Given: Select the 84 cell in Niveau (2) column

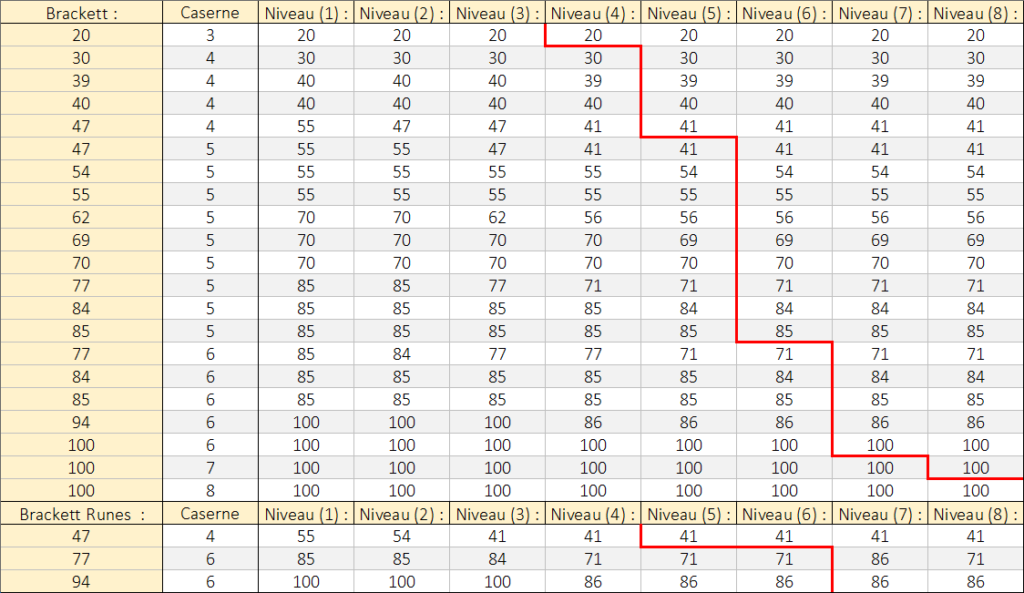Looking at the screenshot, I should click(x=401, y=354).
